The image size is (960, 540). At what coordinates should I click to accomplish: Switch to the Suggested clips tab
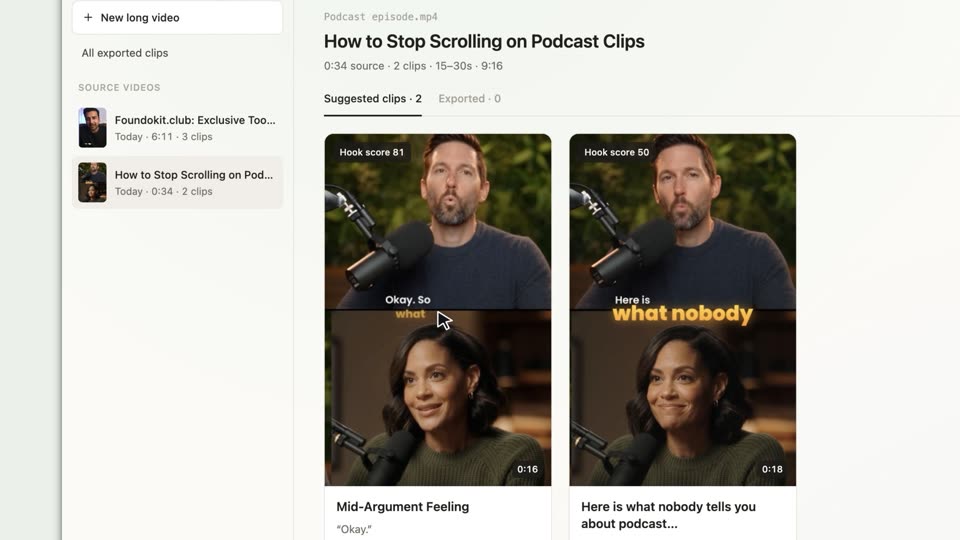[372, 99]
